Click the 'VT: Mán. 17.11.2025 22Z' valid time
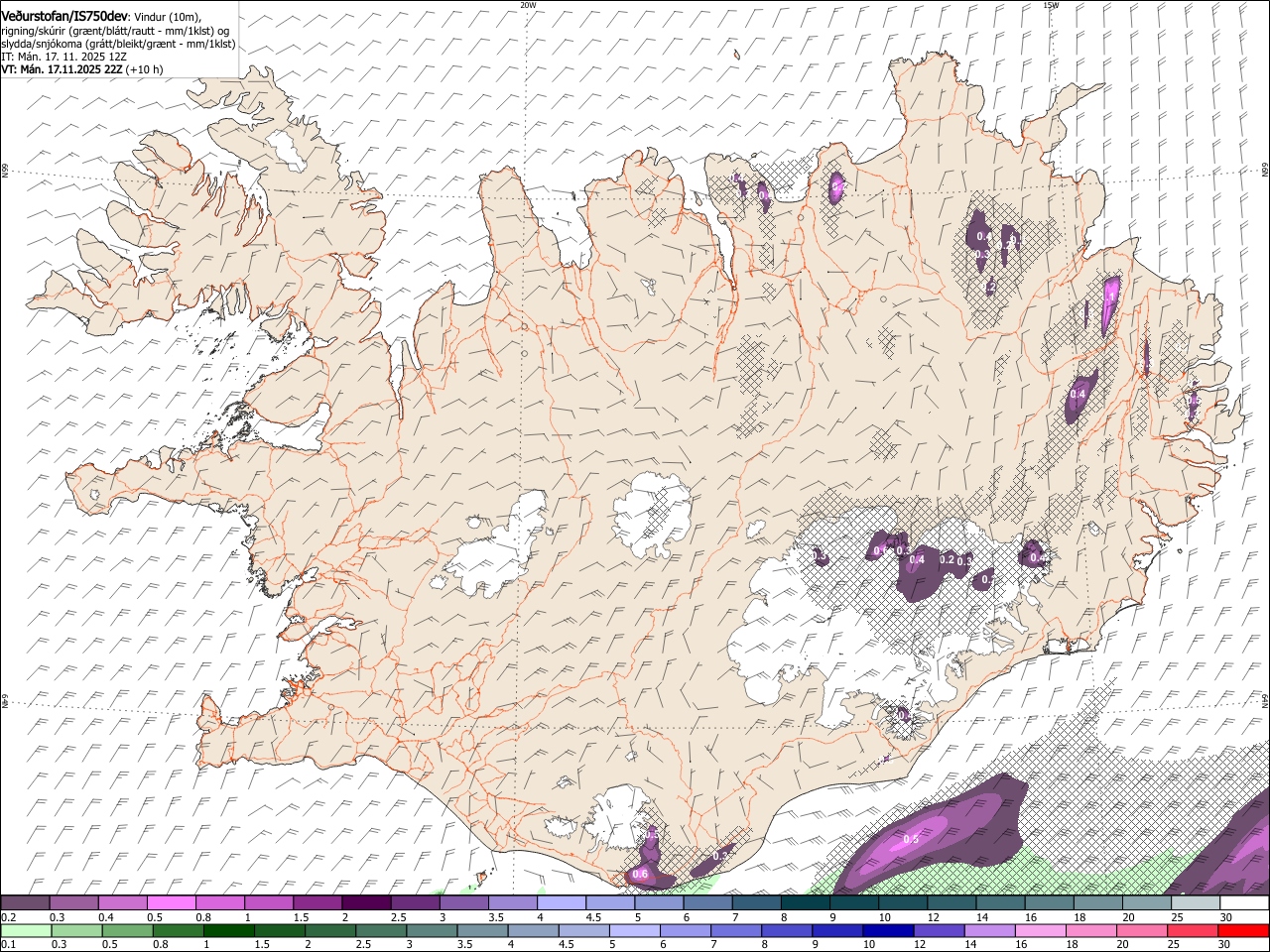Image resolution: width=1270 pixels, height=952 pixels. [62, 69]
